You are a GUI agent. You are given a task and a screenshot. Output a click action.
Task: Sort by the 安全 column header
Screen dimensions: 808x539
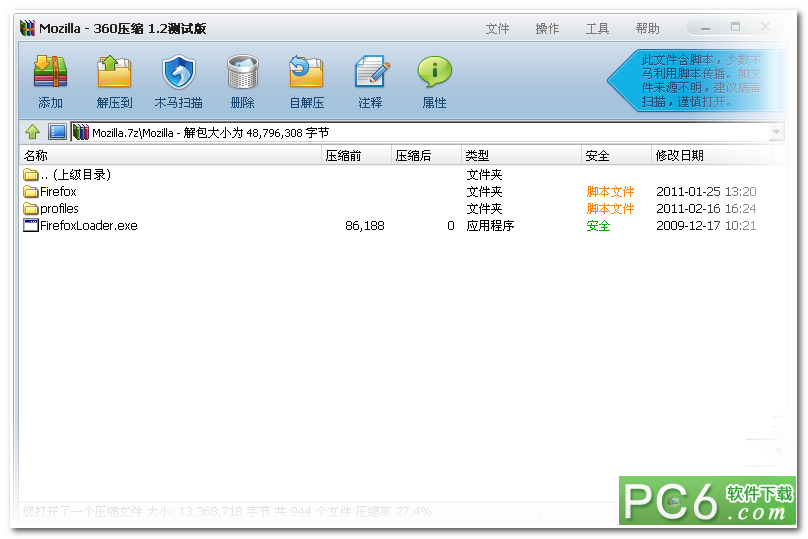coord(616,156)
